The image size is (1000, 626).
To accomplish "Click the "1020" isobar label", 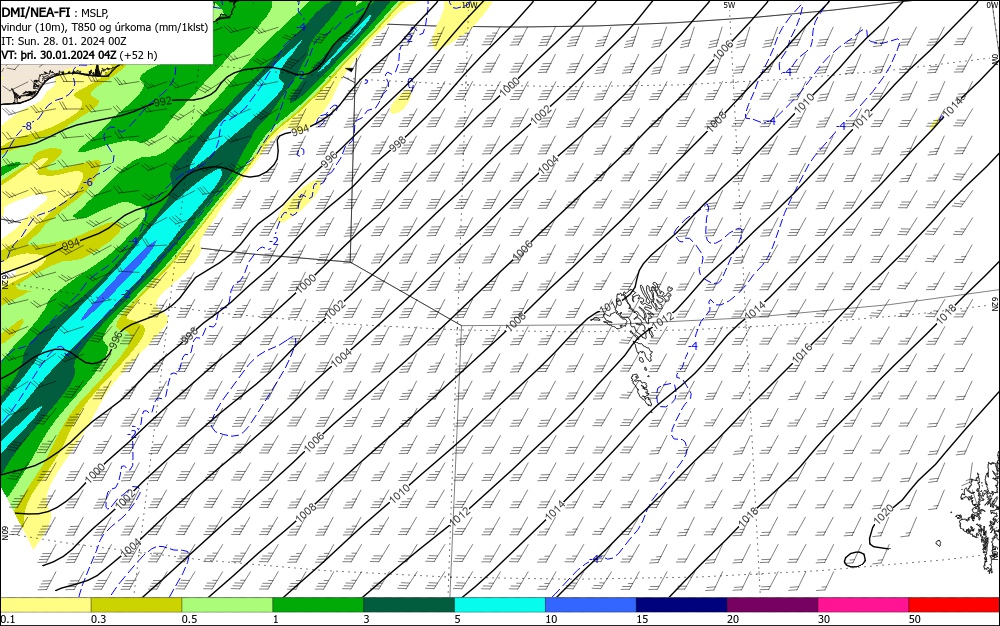I will pyautogui.click(x=883, y=514).
